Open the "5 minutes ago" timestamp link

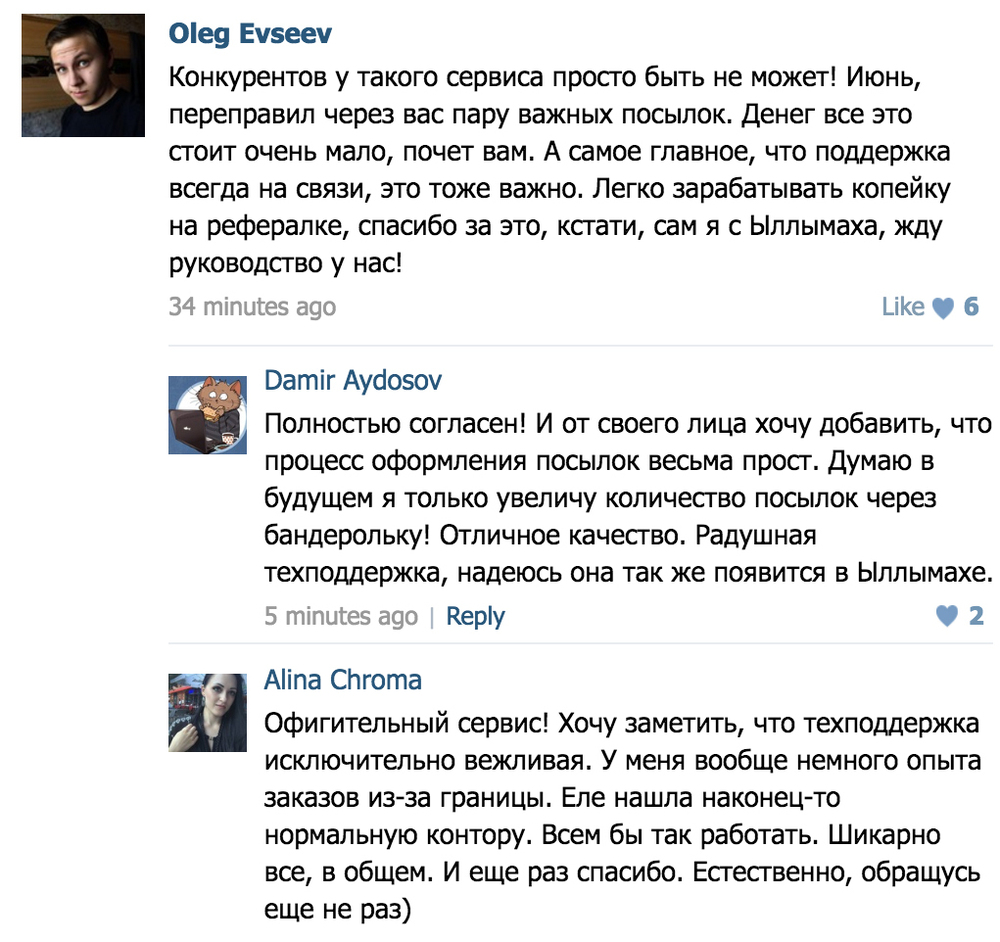340,616
